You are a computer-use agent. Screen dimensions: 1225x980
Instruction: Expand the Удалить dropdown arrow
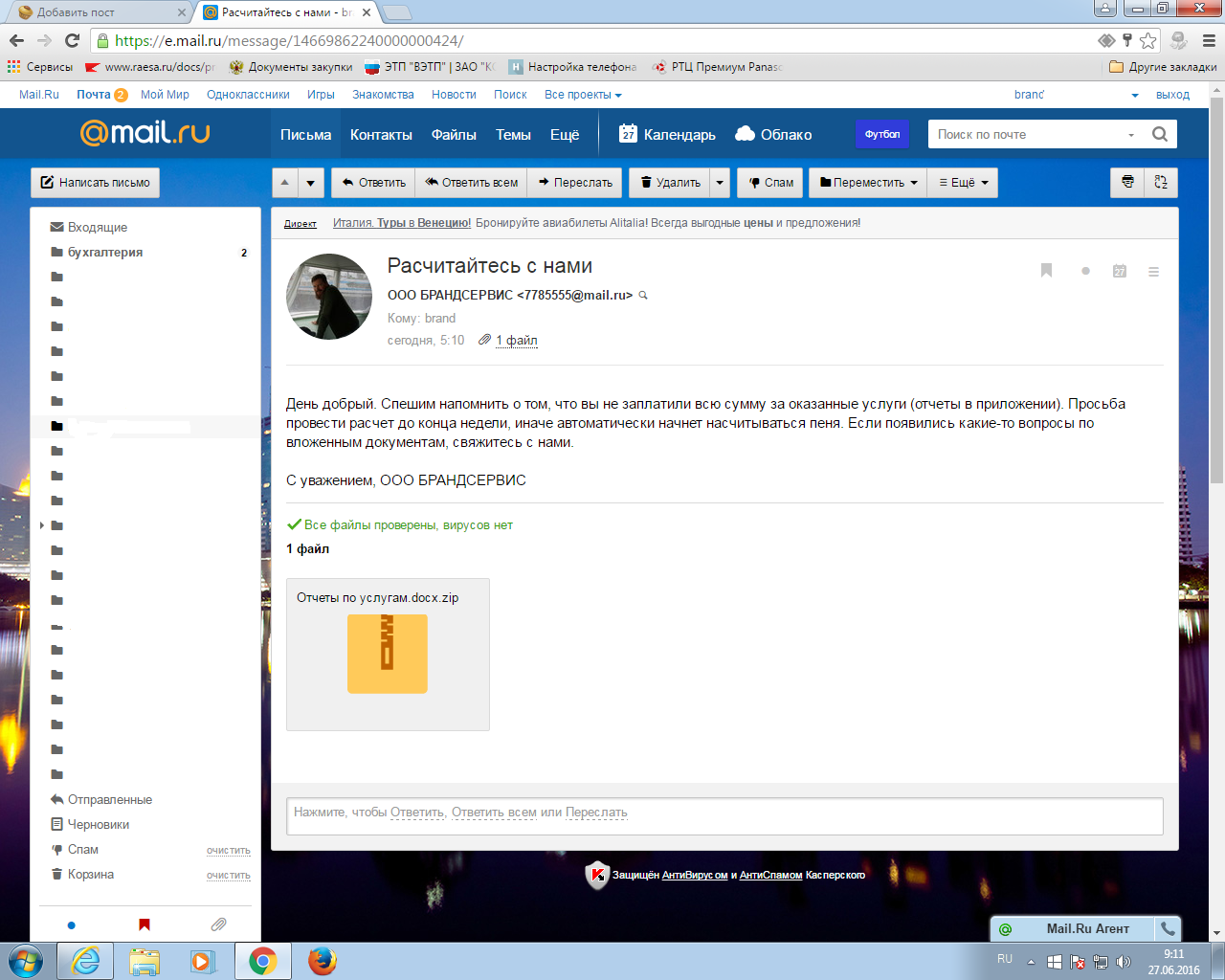720,183
